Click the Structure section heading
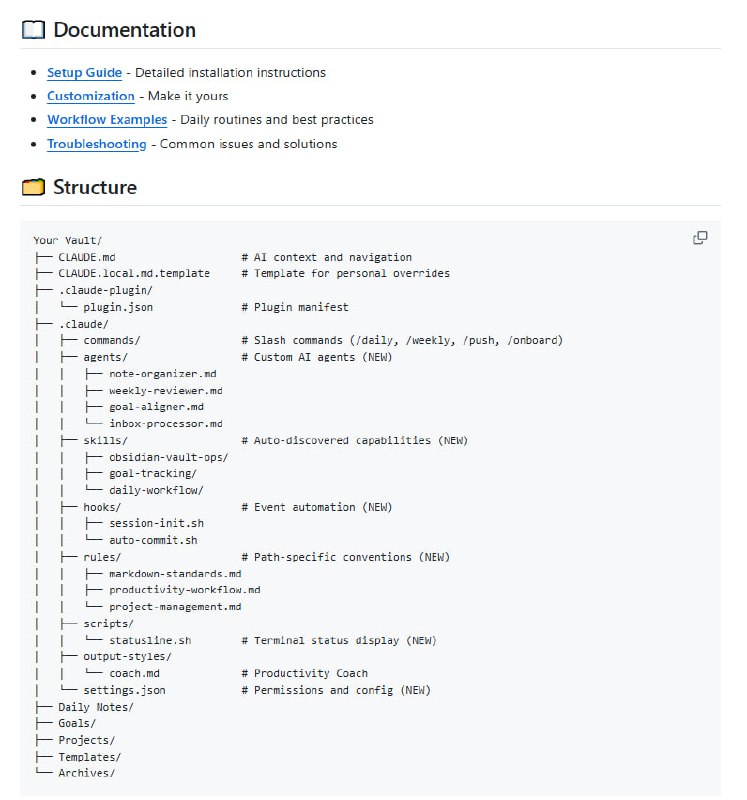The width and height of the screenshot is (747, 800). click(x=95, y=187)
